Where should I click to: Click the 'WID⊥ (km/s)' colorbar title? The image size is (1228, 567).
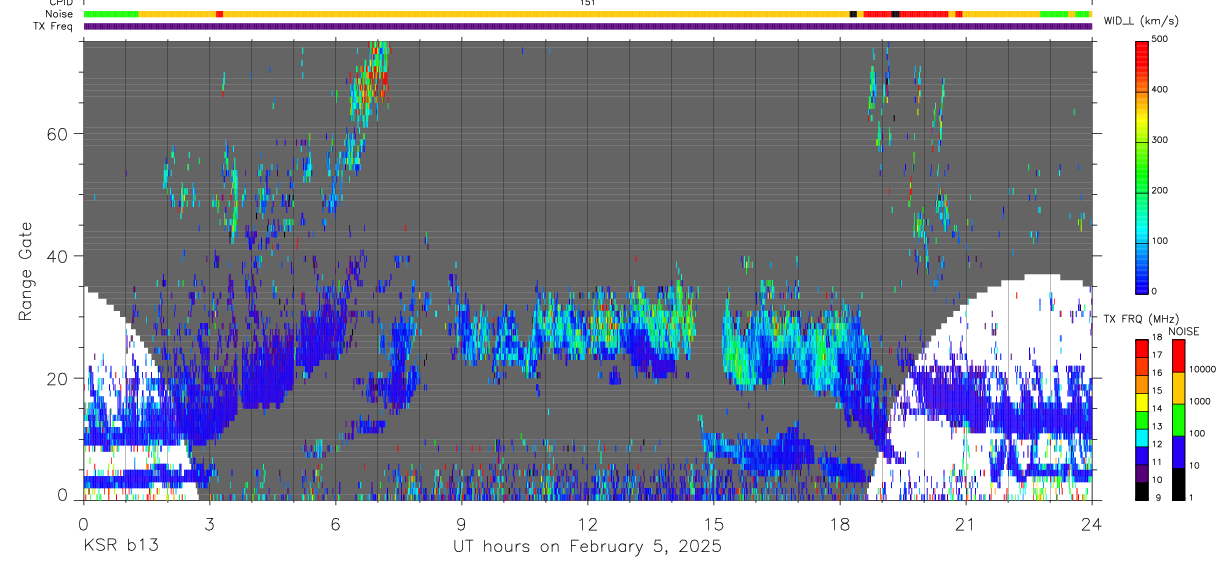1141,21
